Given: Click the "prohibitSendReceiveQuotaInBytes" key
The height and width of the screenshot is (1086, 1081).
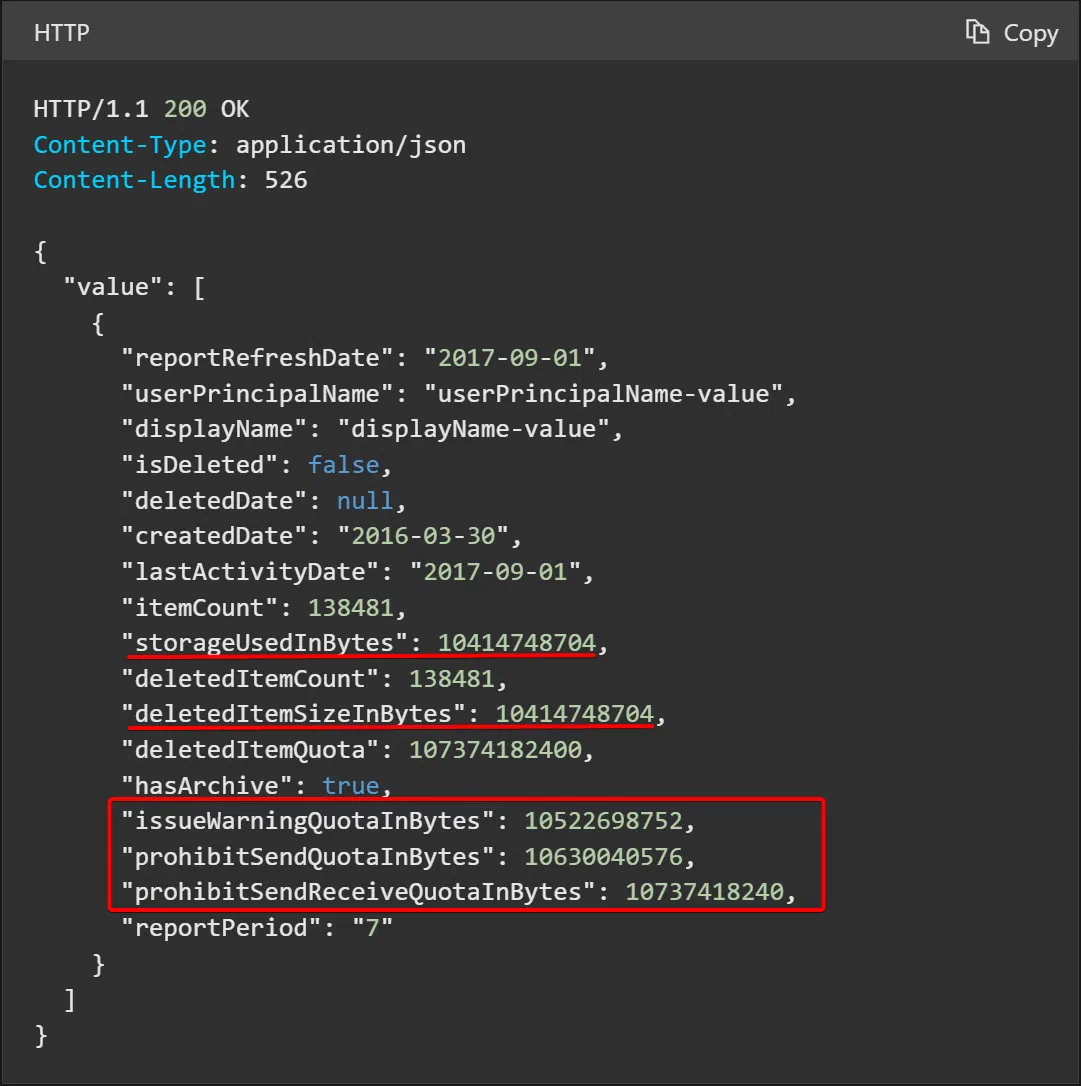Looking at the screenshot, I should [x=358, y=893].
